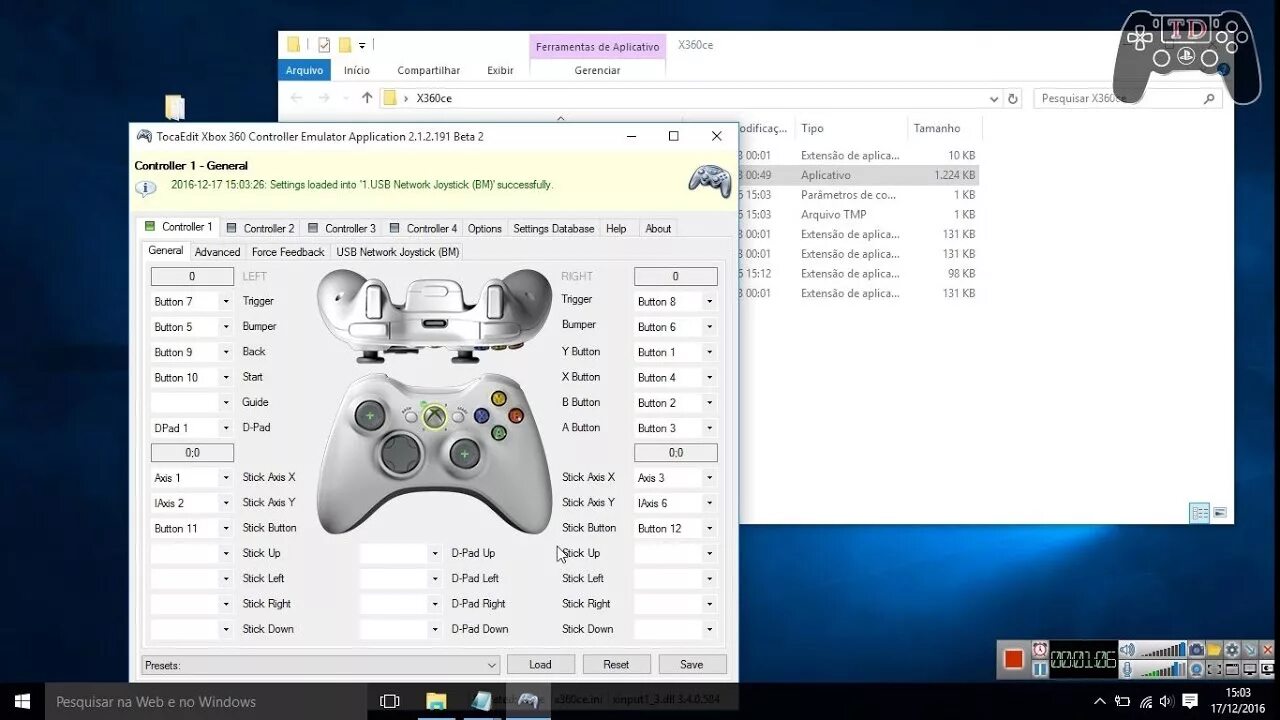Click the Load button
The width and height of the screenshot is (1280, 720).
click(540, 664)
